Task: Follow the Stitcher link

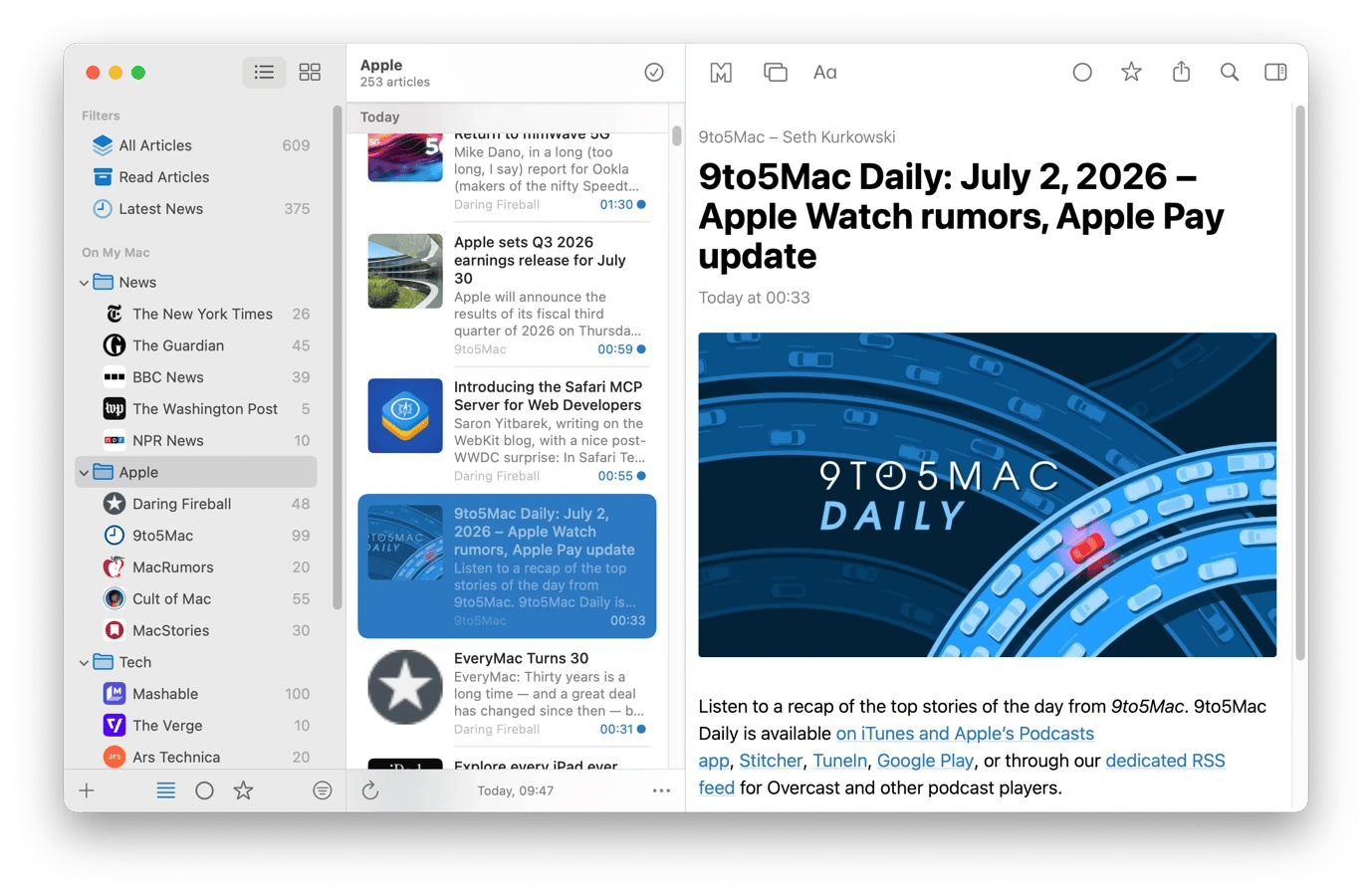Action: [771, 761]
